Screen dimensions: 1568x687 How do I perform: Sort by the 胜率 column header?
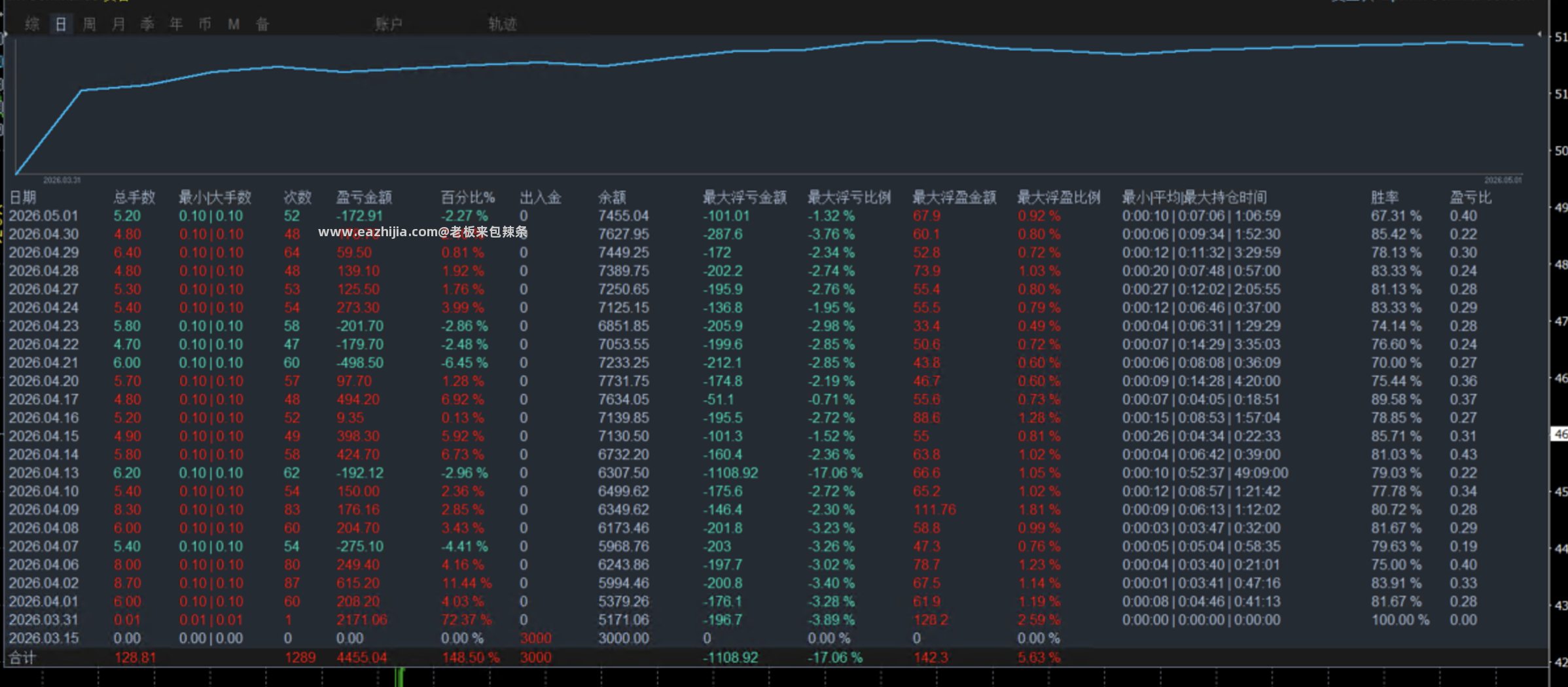click(x=1385, y=197)
